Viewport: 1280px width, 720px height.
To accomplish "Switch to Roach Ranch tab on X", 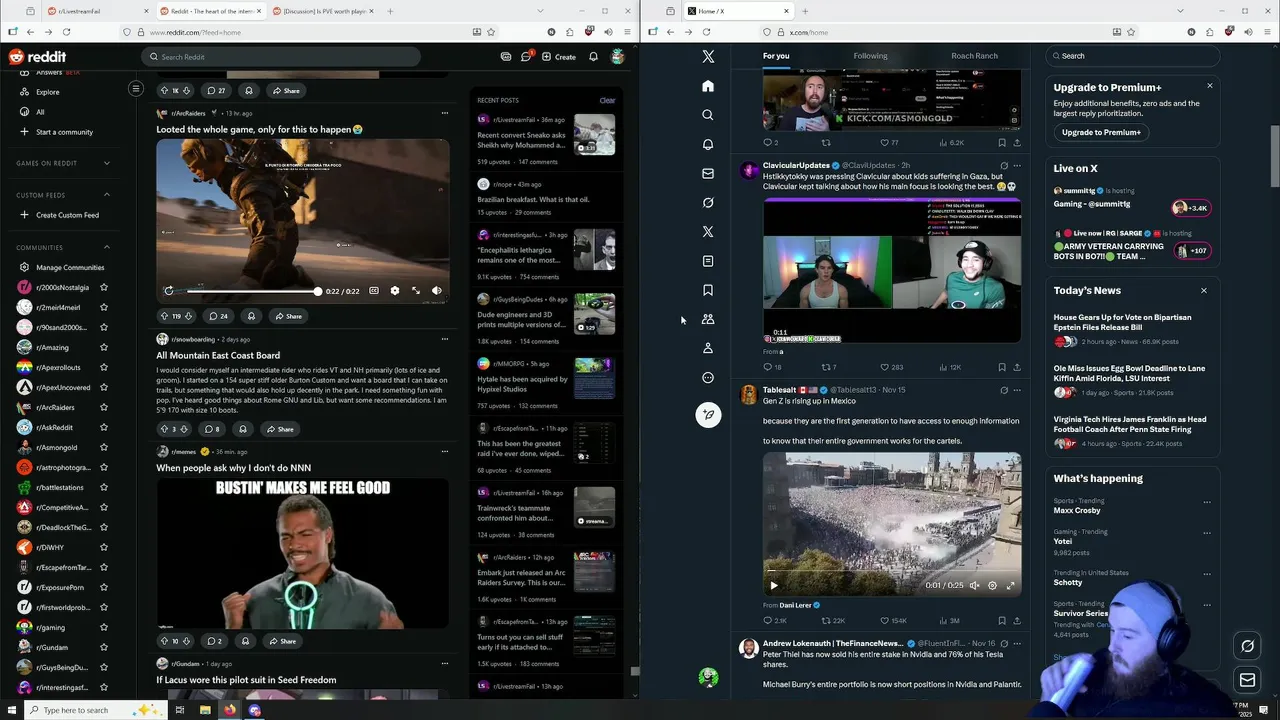I will pos(974,56).
